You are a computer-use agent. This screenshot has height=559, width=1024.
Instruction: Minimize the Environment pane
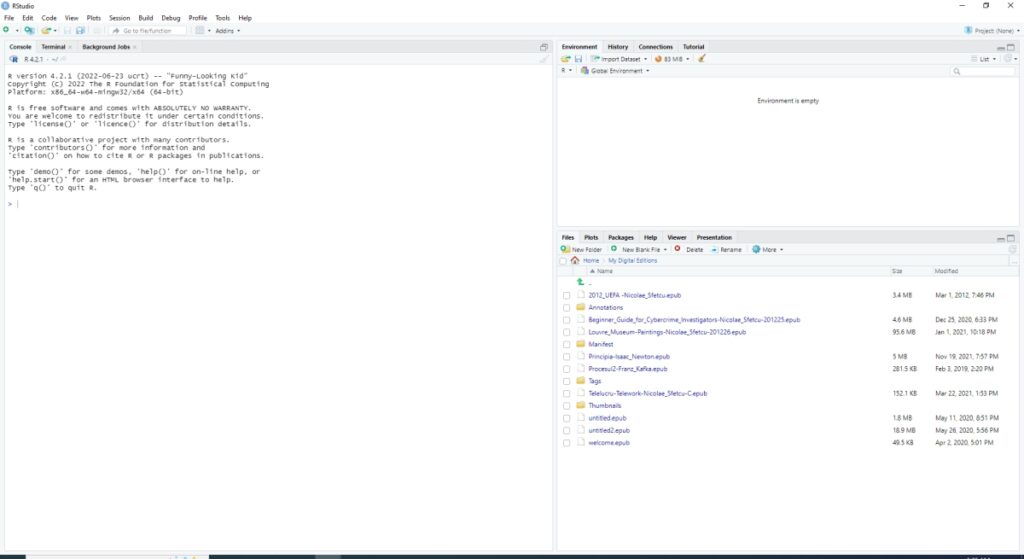[x=1000, y=48]
